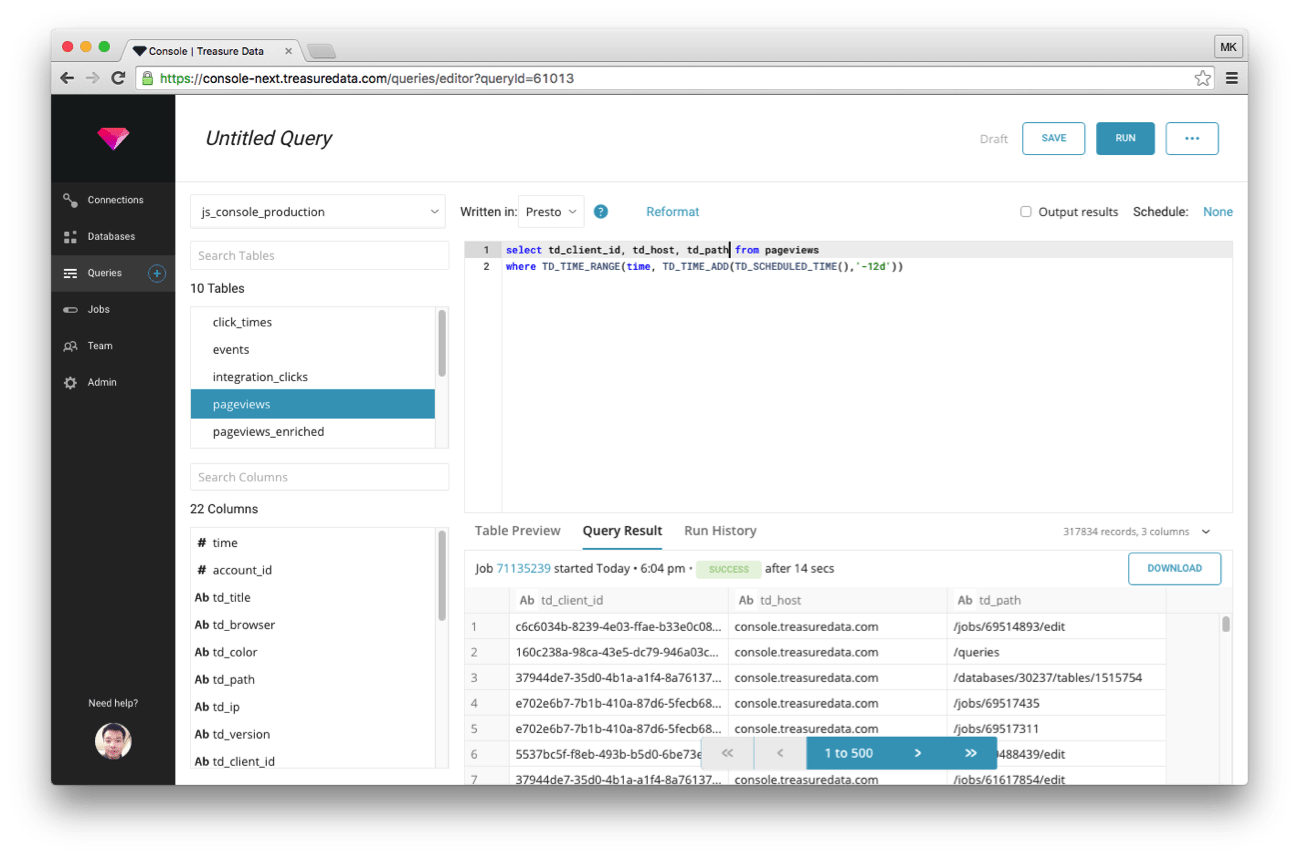
Task: Click the browser forward arrow
Action: pos(92,78)
